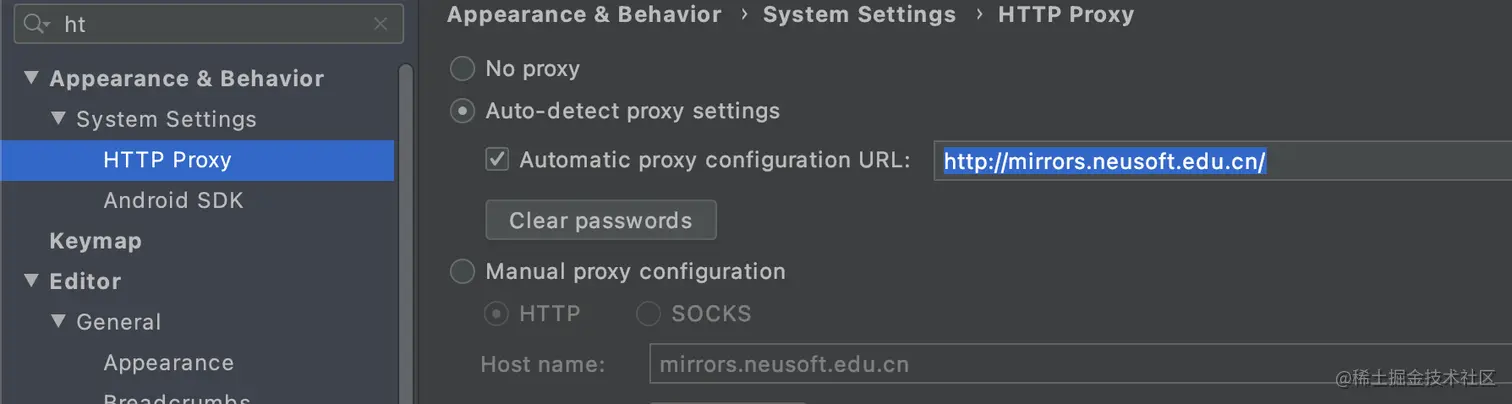Viewport: 1512px width, 404px height.
Task: Collapse Appearance & Behavior tree section
Action: [31, 78]
